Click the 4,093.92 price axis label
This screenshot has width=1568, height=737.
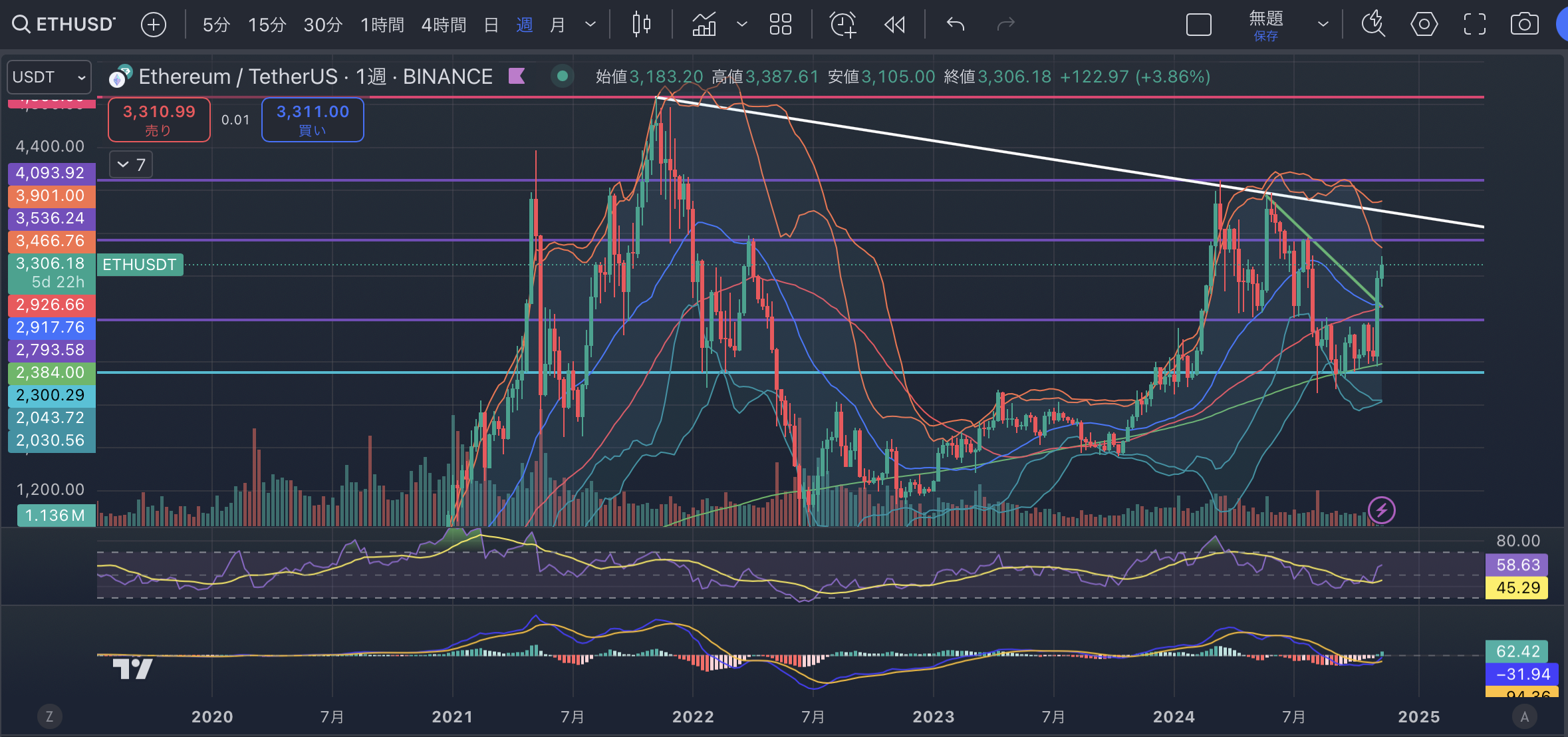pyautogui.click(x=51, y=173)
